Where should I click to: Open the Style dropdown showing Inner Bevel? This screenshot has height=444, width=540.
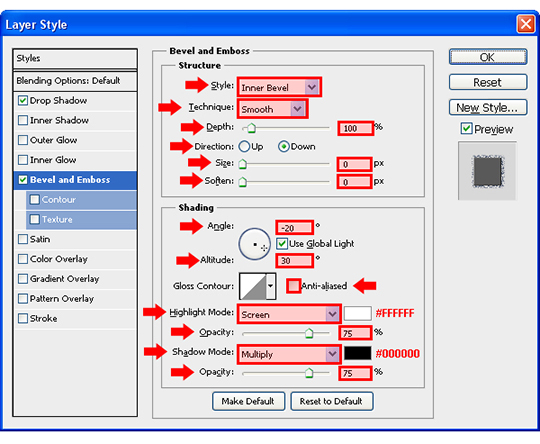tap(279, 87)
